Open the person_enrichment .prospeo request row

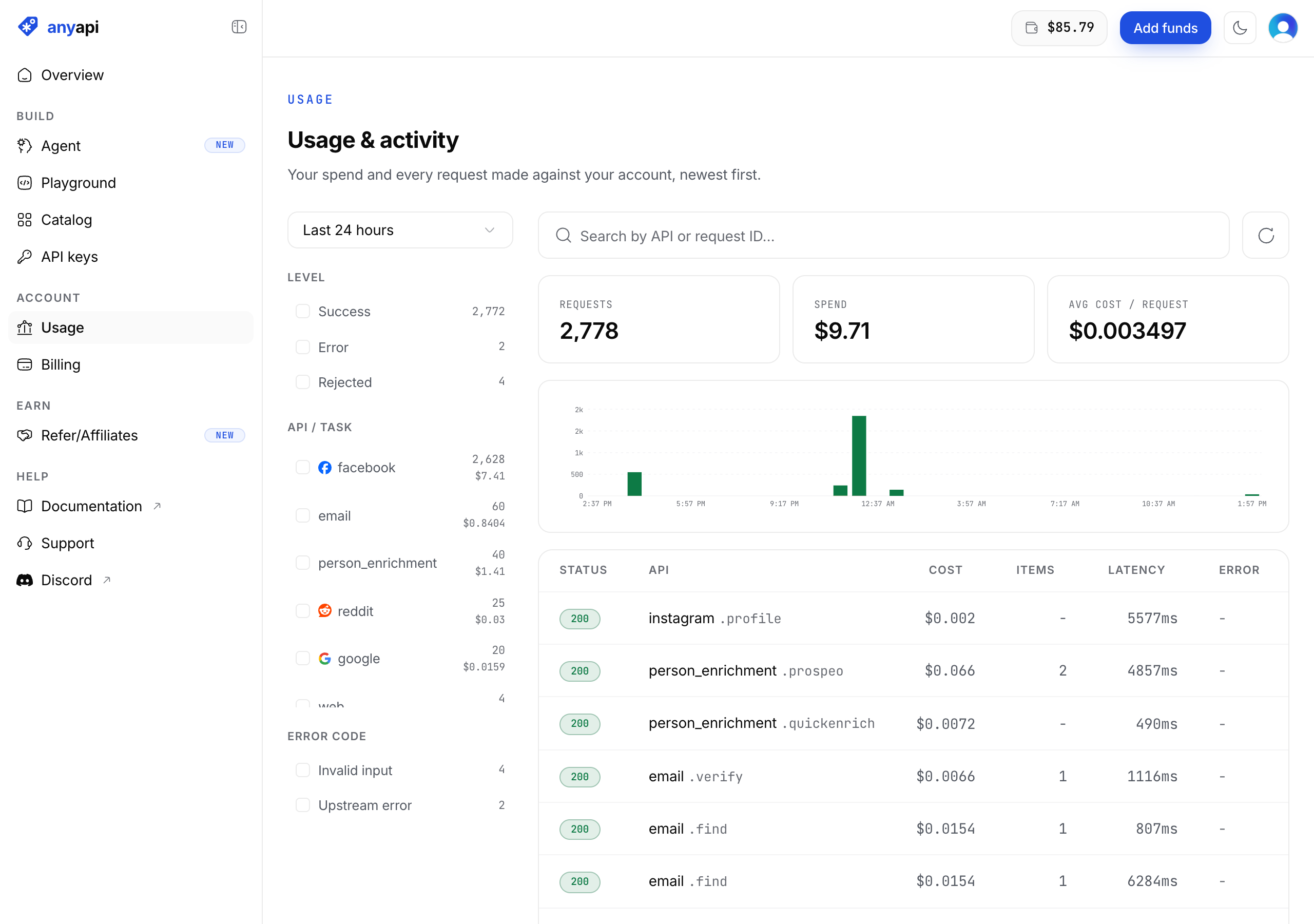coord(914,671)
